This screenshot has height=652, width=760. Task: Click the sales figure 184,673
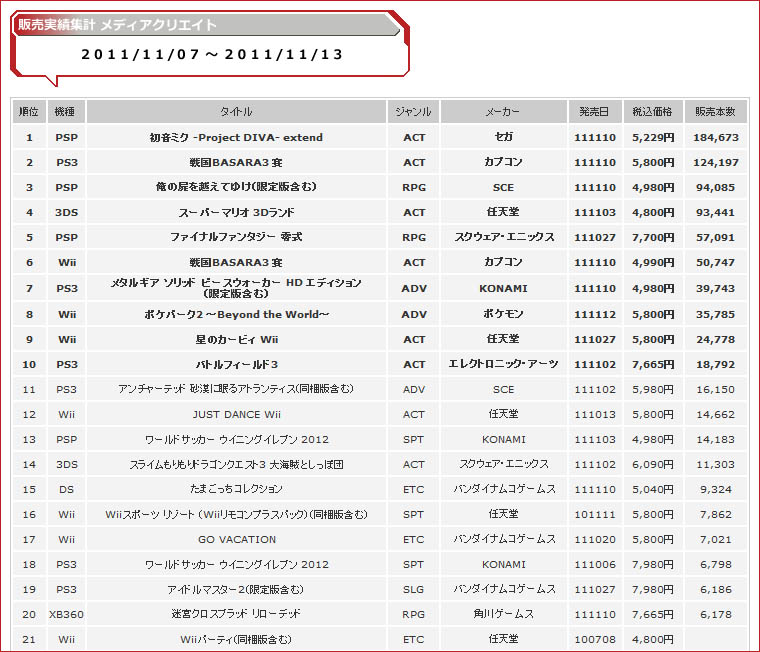(716, 138)
